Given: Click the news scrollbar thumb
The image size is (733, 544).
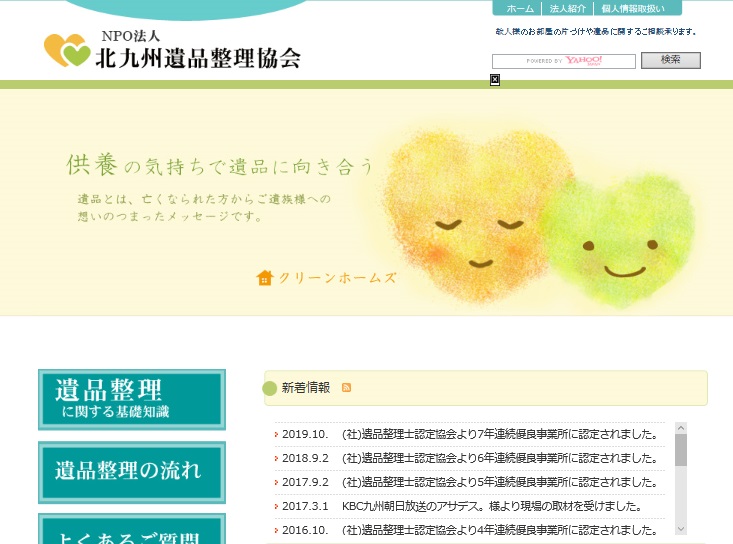Looking at the screenshot, I should coord(681,451).
